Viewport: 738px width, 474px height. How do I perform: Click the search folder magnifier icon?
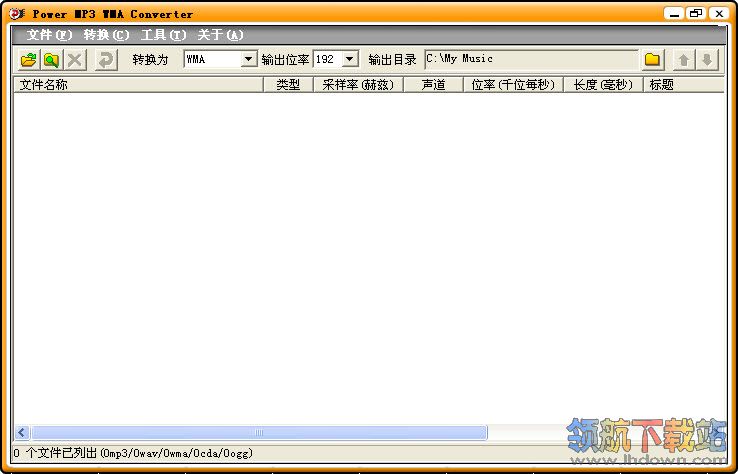point(52,60)
